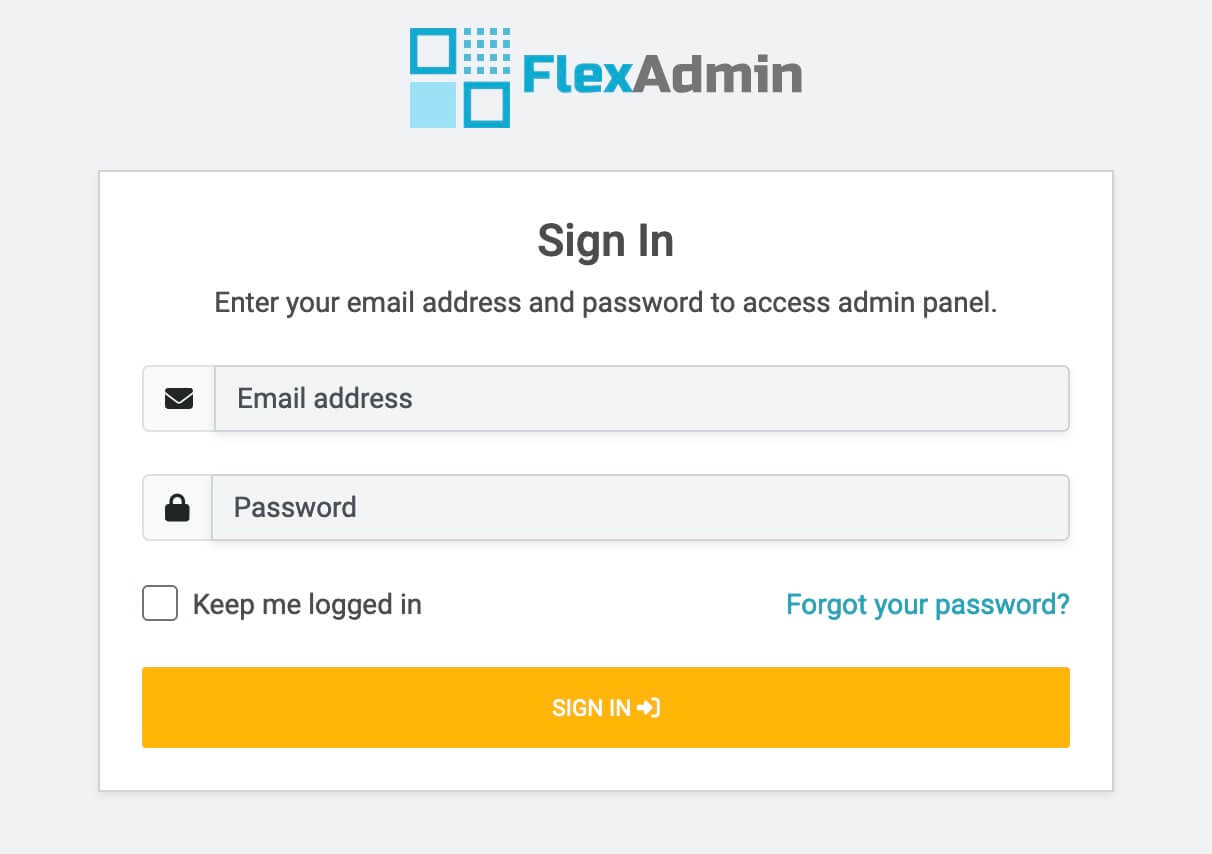Click the top-left outlined square of the logo
The image size is (1212, 854).
434,51
